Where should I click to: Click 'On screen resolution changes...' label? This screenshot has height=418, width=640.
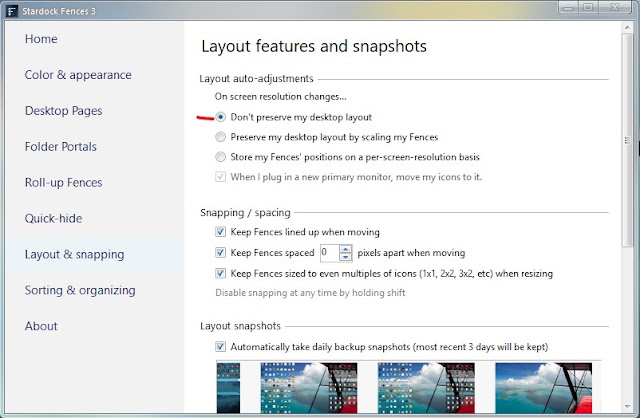280,97
